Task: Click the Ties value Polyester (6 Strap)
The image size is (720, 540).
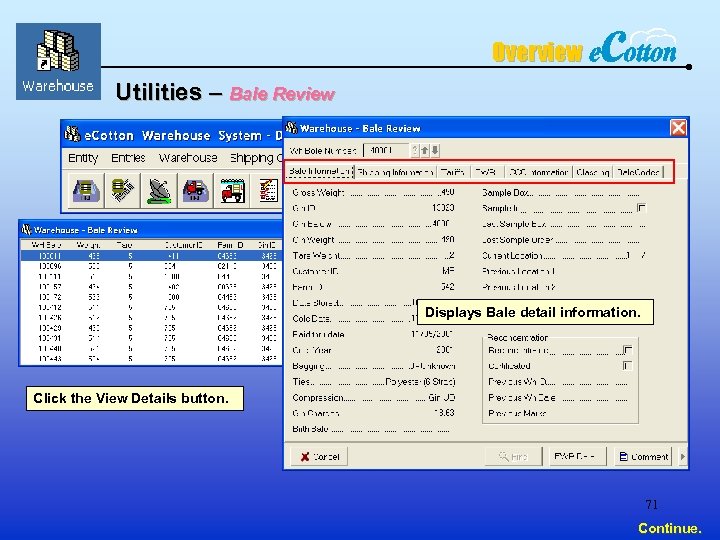Action: [x=420, y=382]
